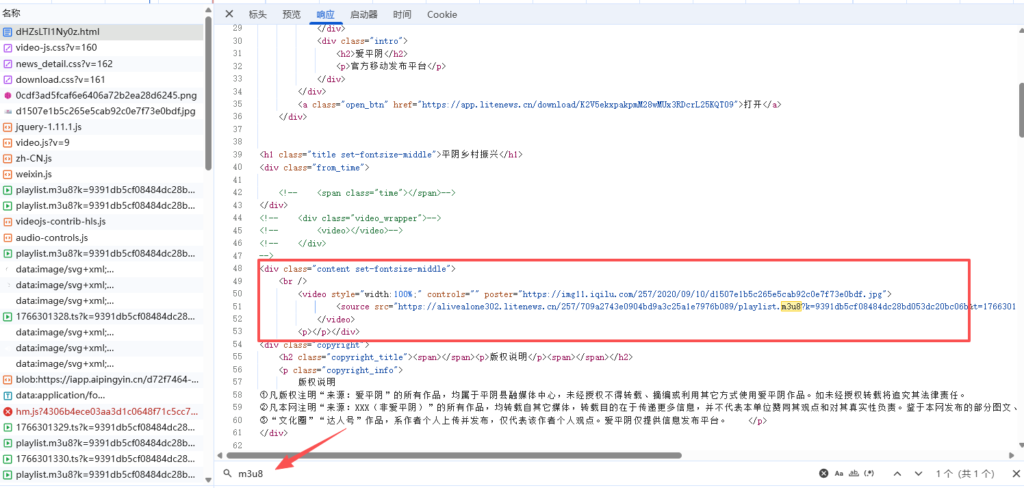Clear the m3u8 search text

tap(824, 473)
